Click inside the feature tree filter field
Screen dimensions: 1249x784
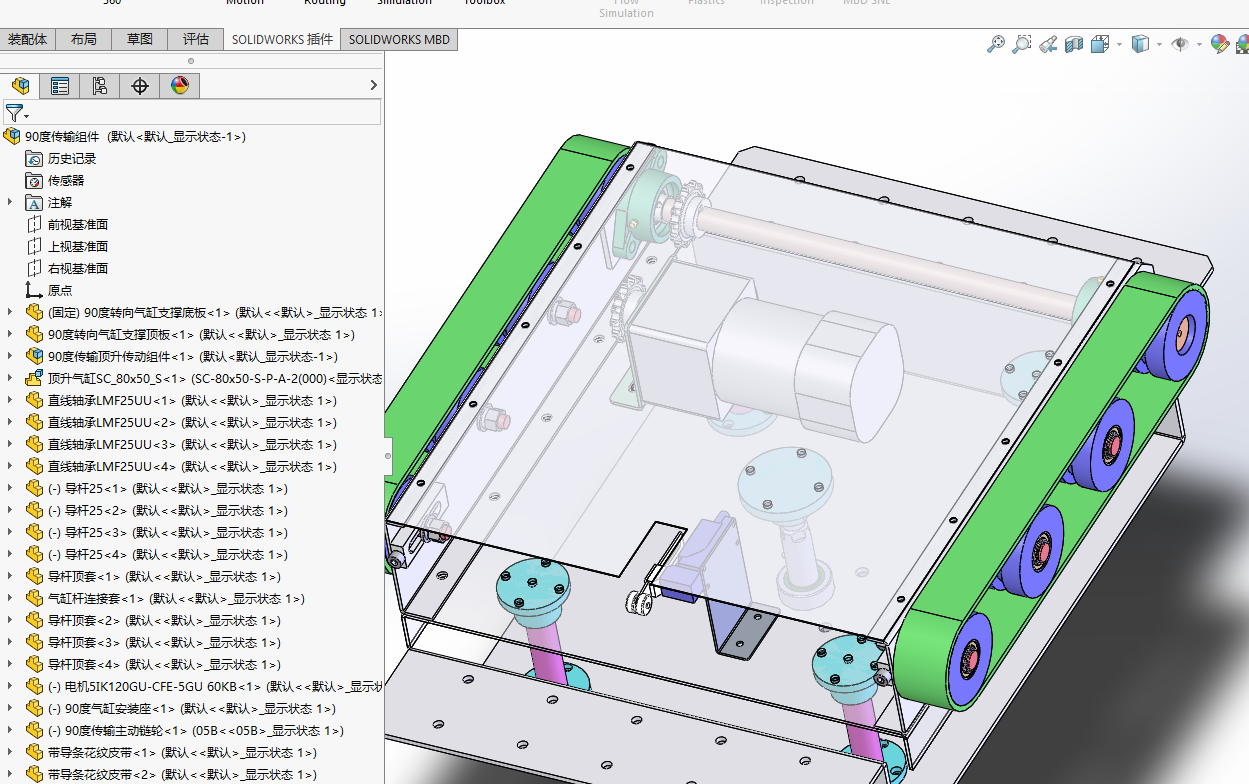pos(192,113)
